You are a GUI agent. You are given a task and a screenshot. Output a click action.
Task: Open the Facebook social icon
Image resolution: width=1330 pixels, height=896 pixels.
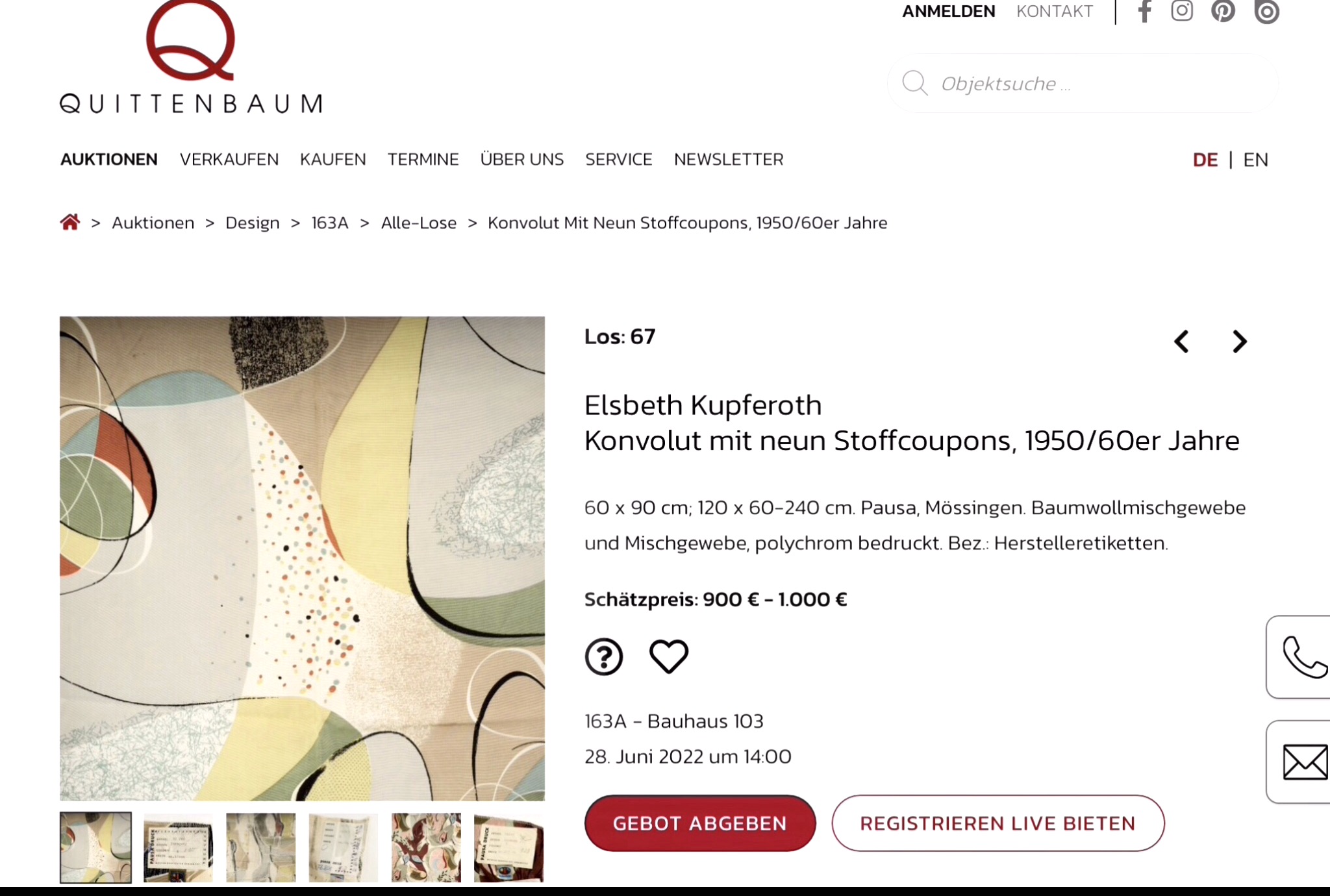point(1145,12)
